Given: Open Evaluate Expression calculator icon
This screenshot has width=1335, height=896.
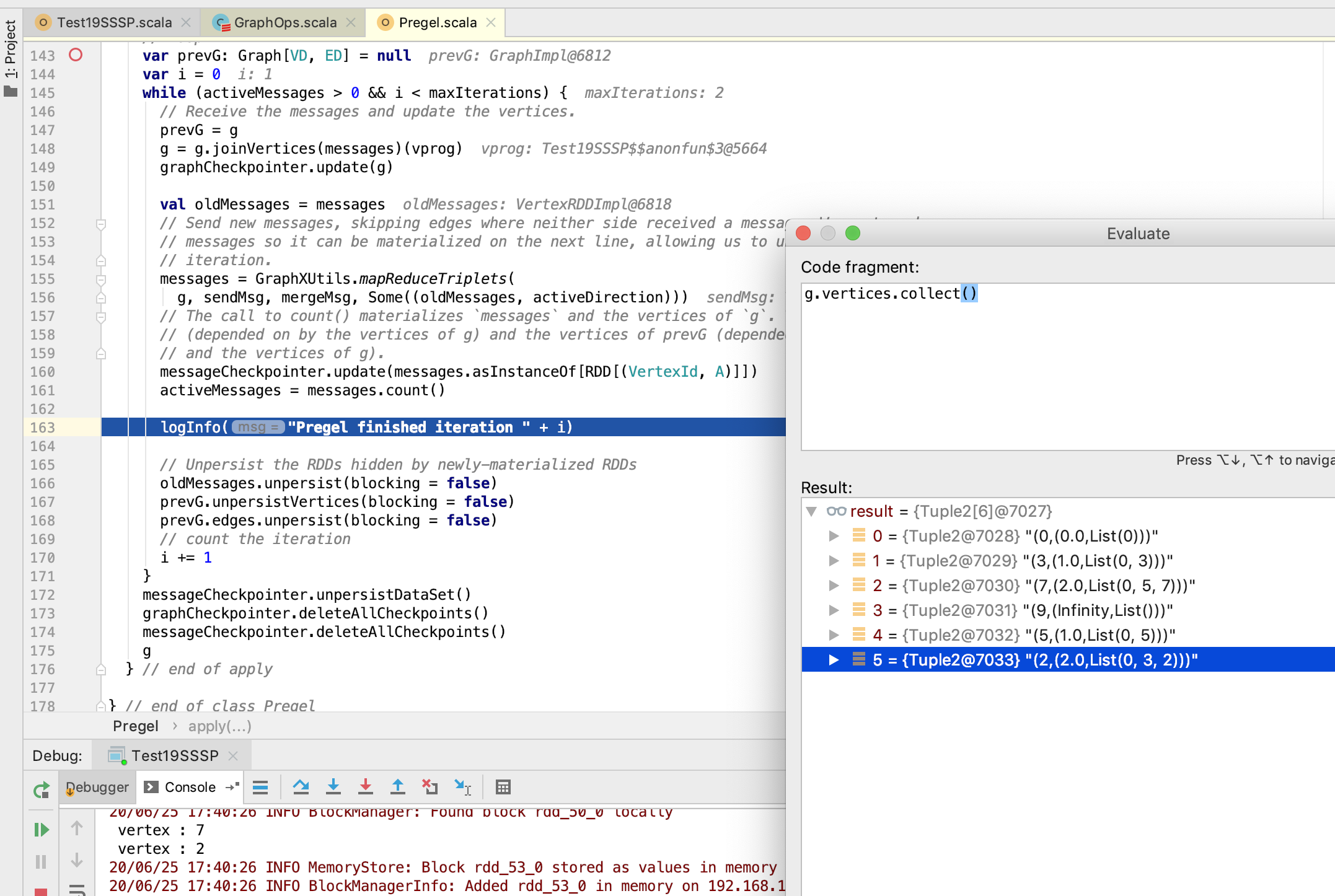Looking at the screenshot, I should click(503, 787).
